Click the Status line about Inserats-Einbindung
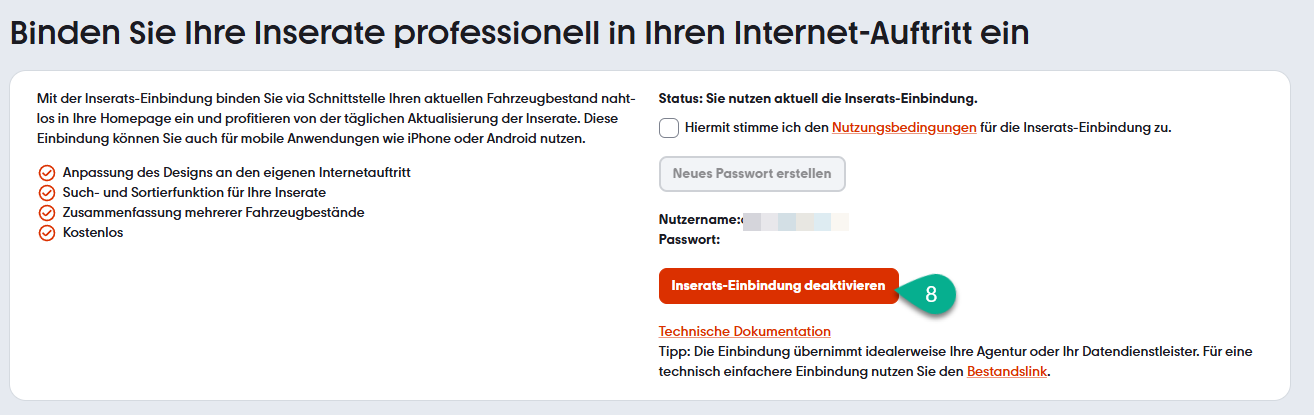The image size is (1314, 415). click(x=817, y=98)
